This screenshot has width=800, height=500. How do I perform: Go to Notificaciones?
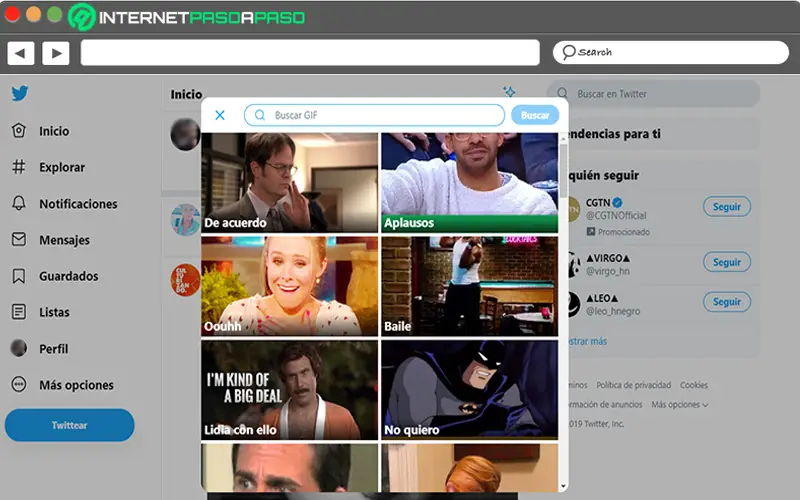(78, 204)
